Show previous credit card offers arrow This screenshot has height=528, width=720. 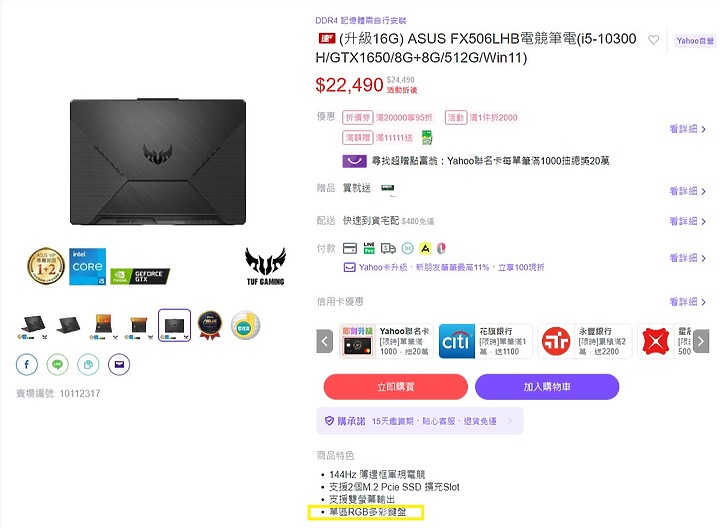click(325, 341)
